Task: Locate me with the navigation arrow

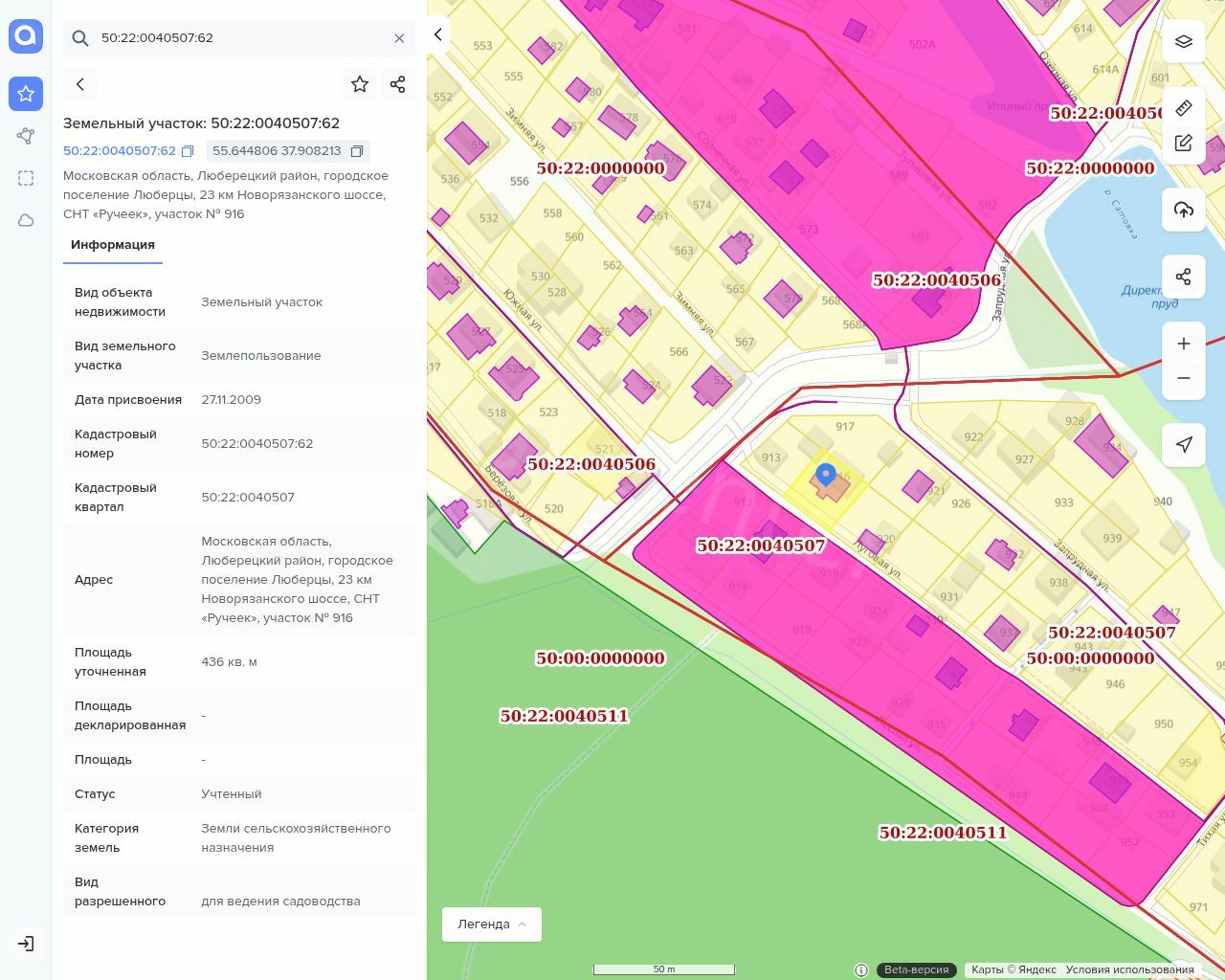Action: coord(1184,444)
